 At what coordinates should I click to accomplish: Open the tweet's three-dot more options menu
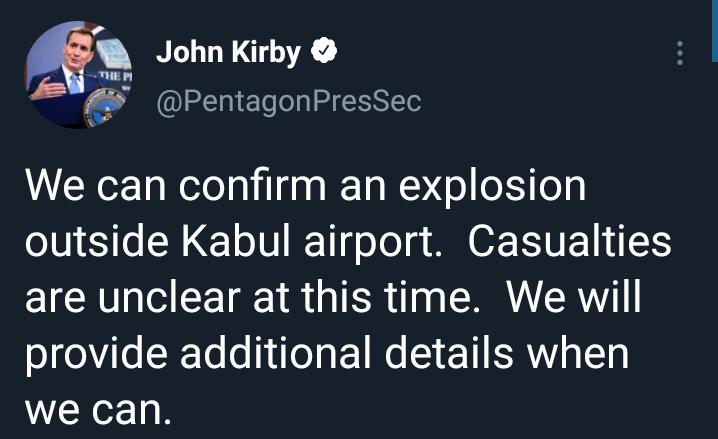pos(680,54)
